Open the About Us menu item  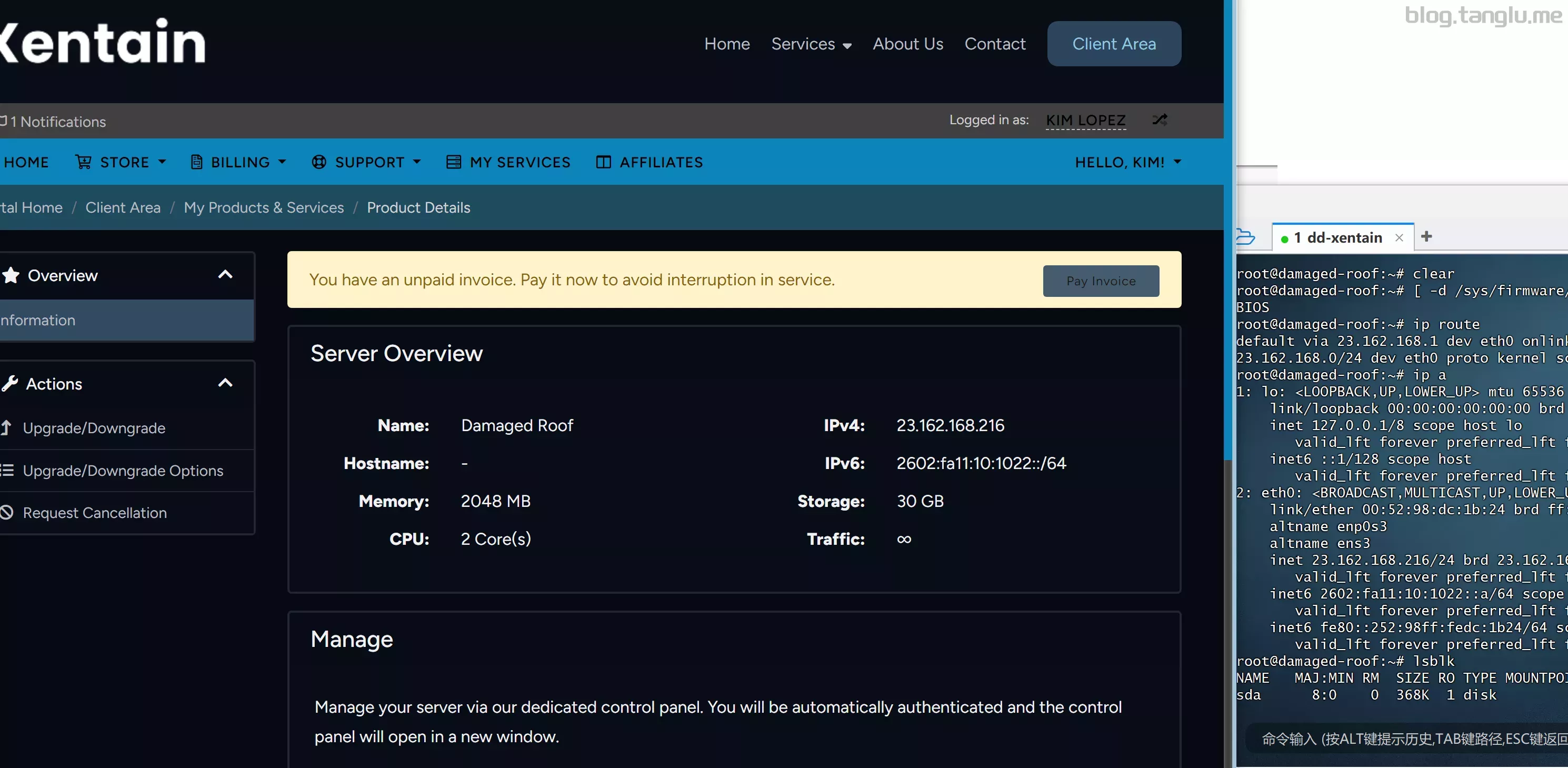[907, 44]
